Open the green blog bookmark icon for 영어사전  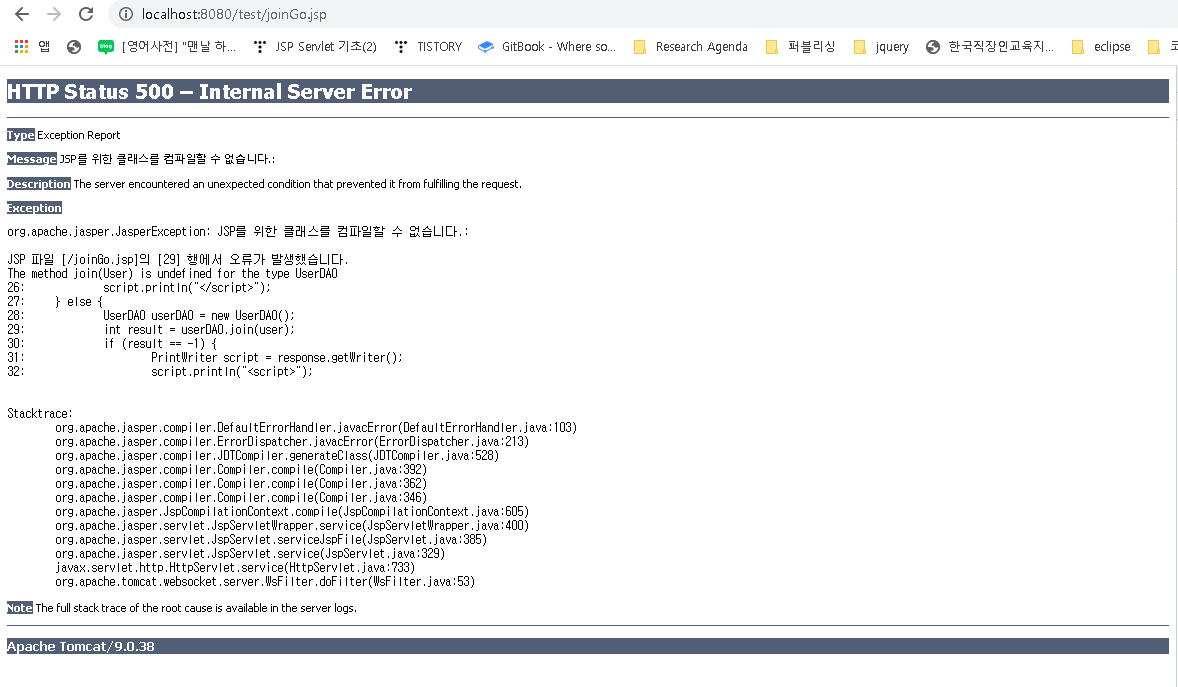(106, 47)
